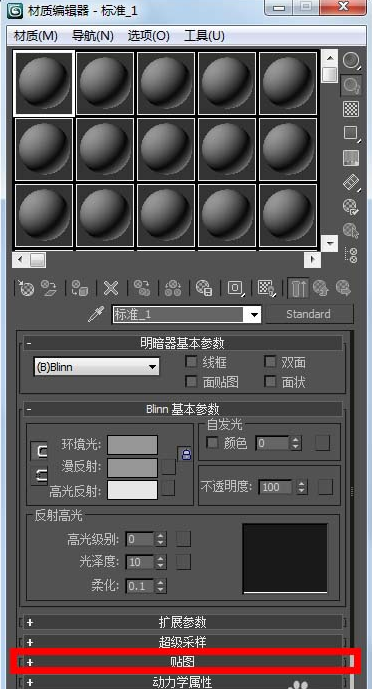
Task: Collapse the 明暗器基本参数 rollout
Action: (183, 343)
